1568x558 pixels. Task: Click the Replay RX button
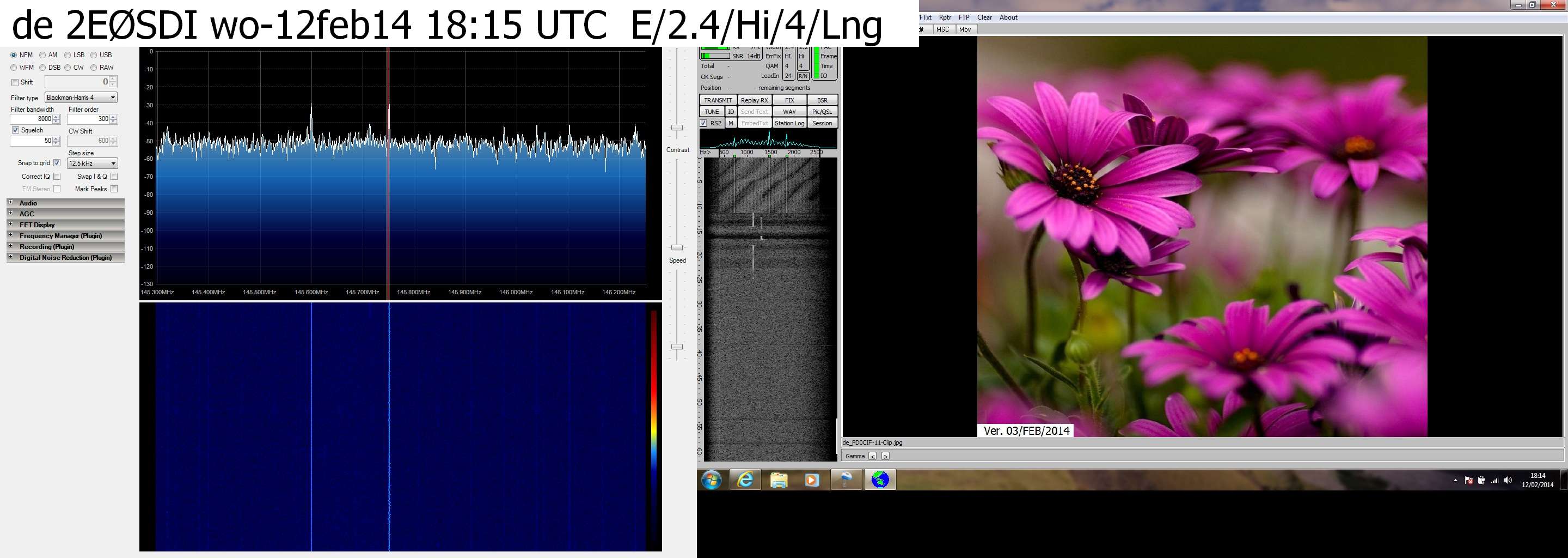coord(754,100)
